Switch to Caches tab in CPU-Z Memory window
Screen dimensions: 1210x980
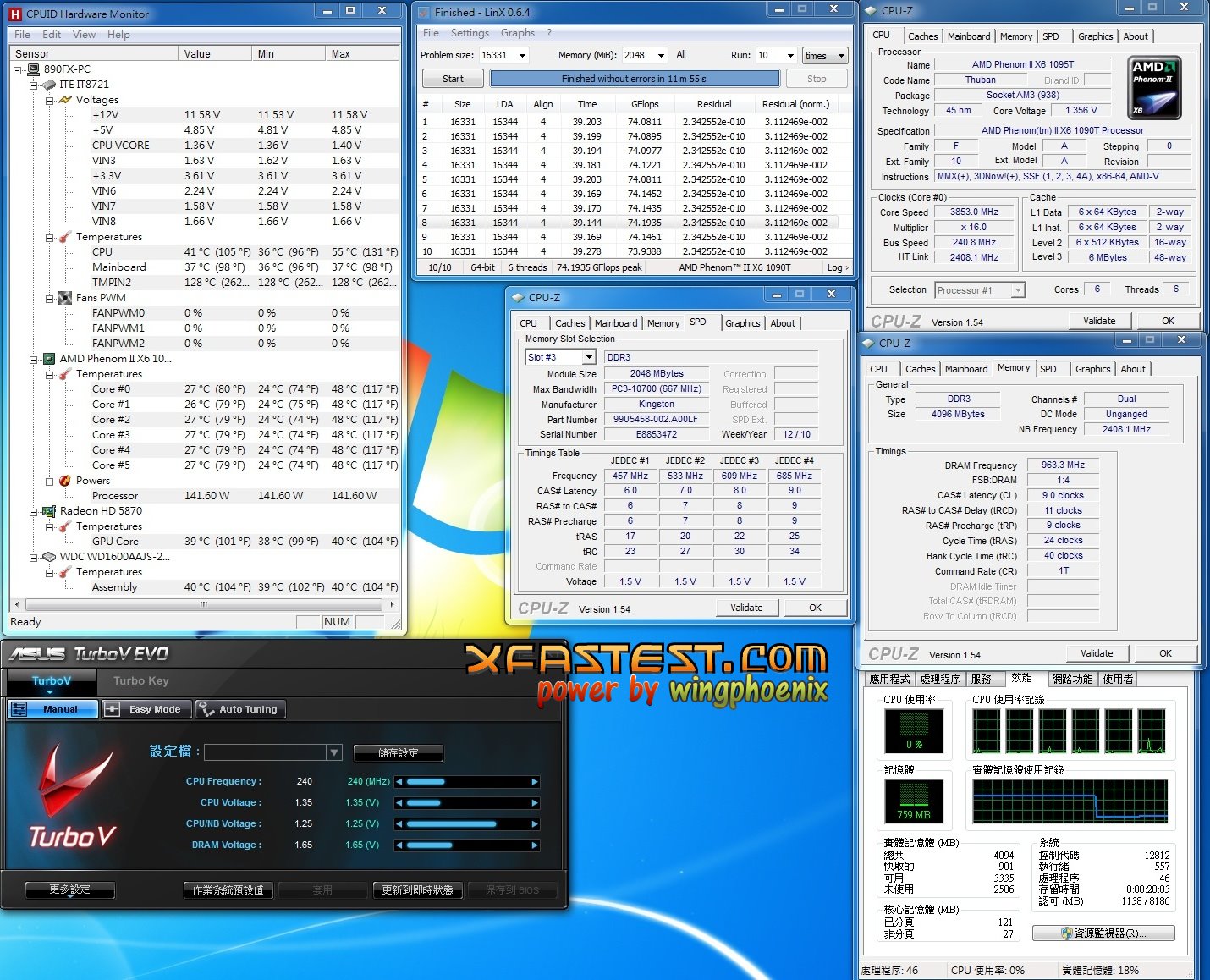point(921,369)
